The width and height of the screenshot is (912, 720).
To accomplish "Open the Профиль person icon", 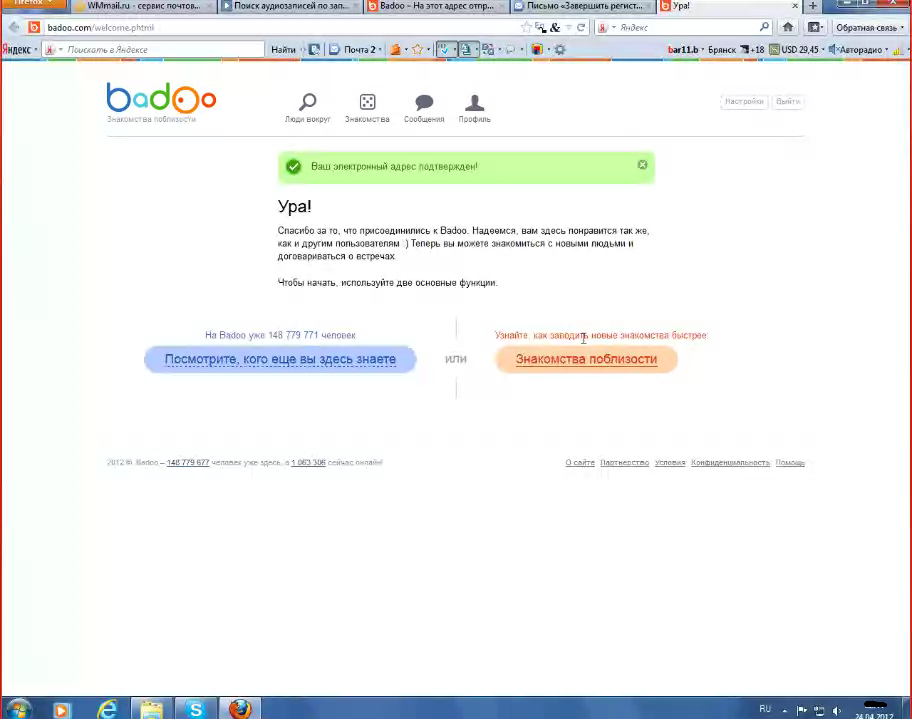I will click(x=474, y=102).
